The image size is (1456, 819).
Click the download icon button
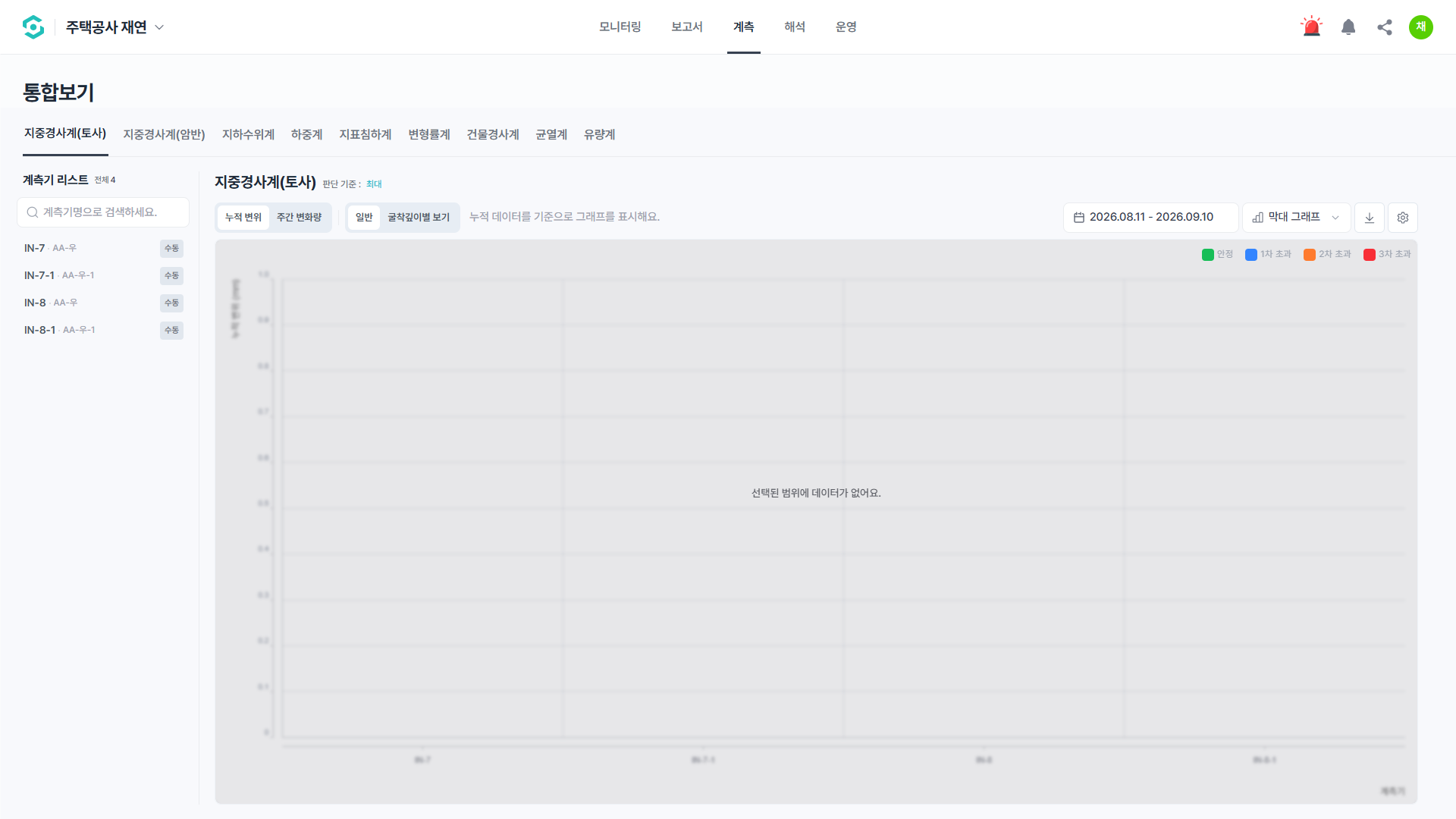tap(1370, 218)
